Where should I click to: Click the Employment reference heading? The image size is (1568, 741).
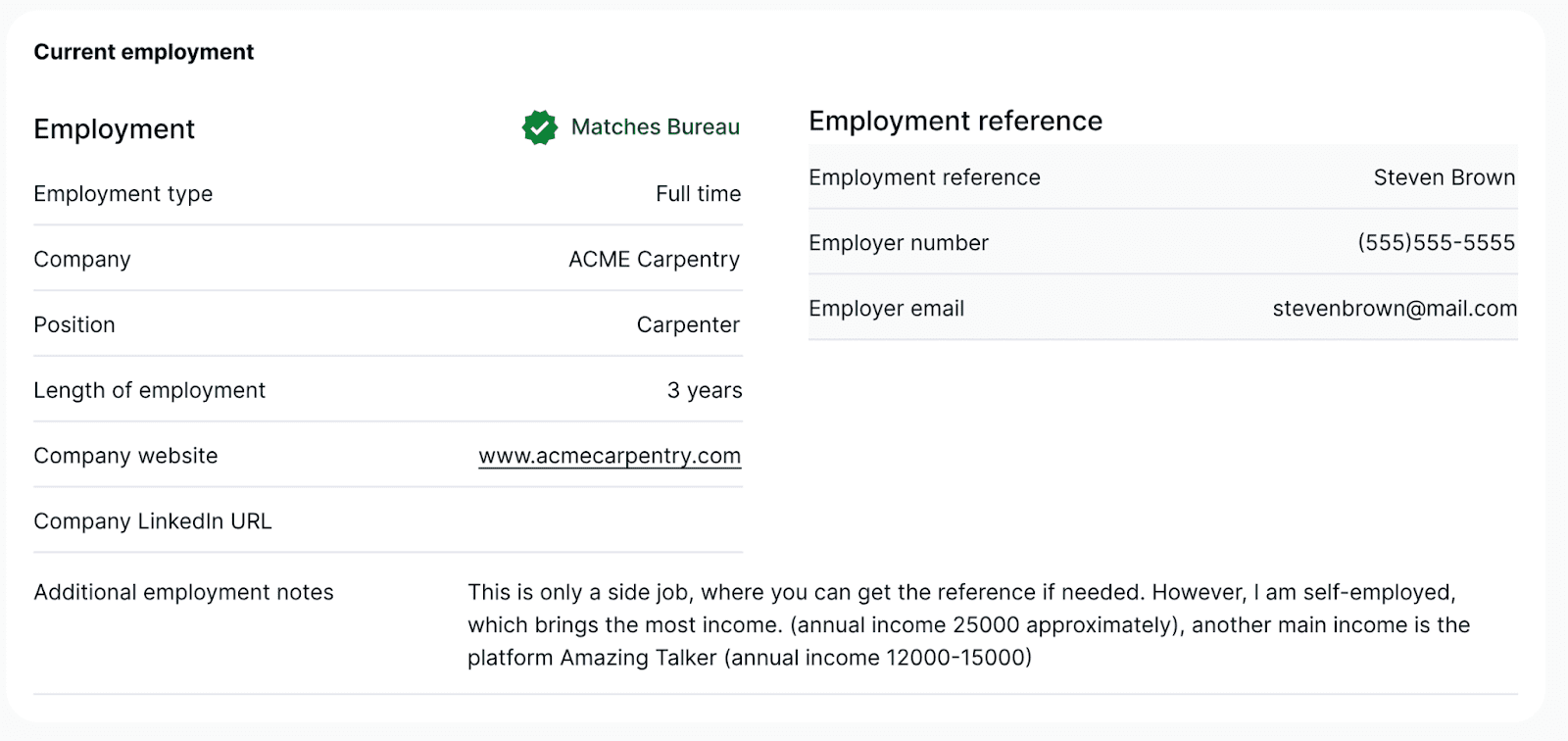(955, 121)
